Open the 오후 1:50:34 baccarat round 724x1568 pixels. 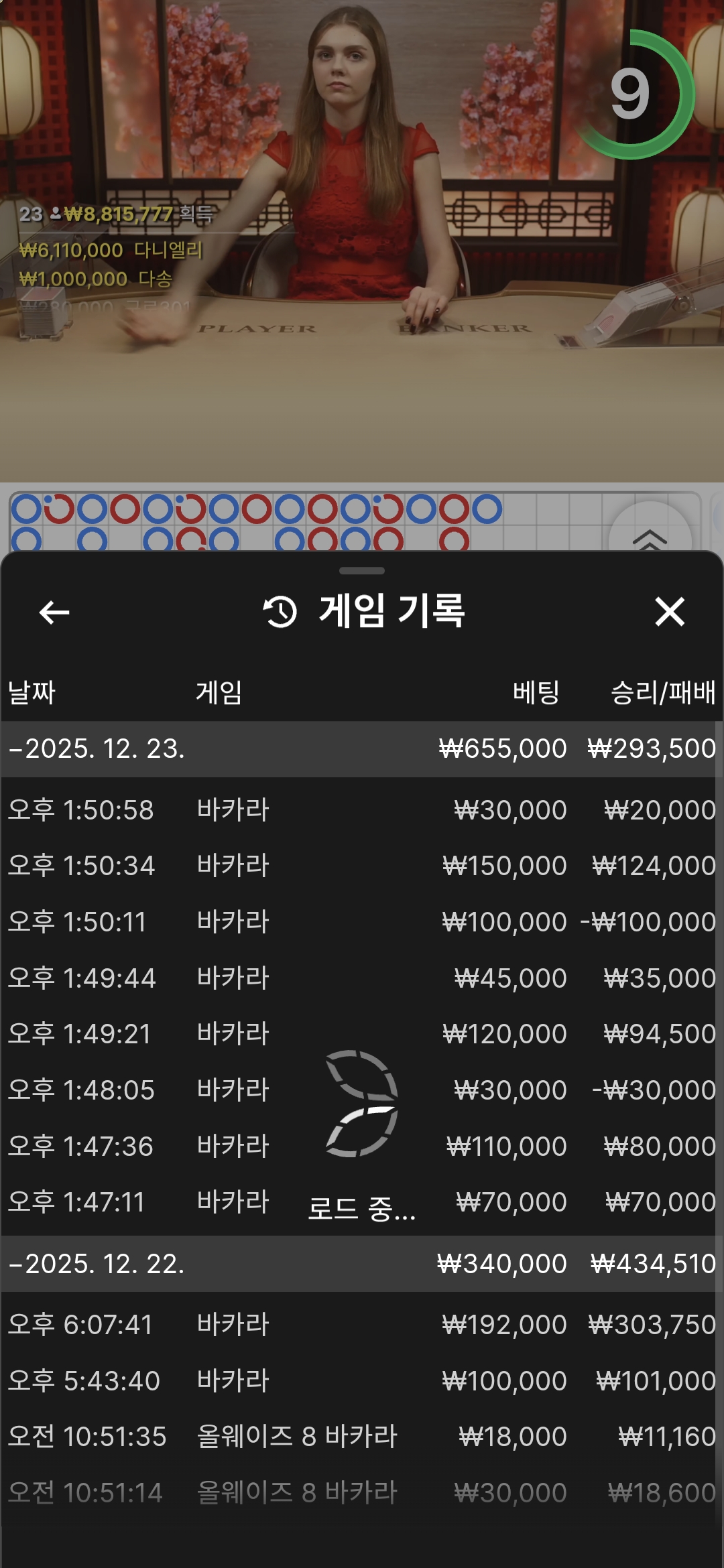point(362,866)
